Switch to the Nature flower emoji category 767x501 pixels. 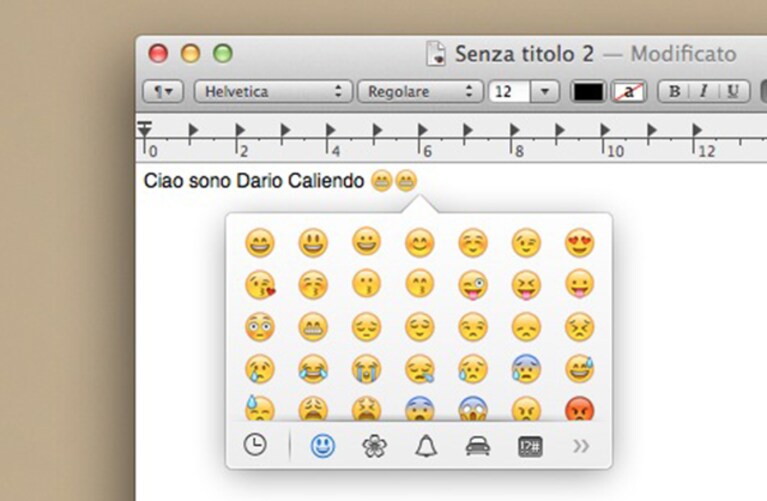pos(375,446)
